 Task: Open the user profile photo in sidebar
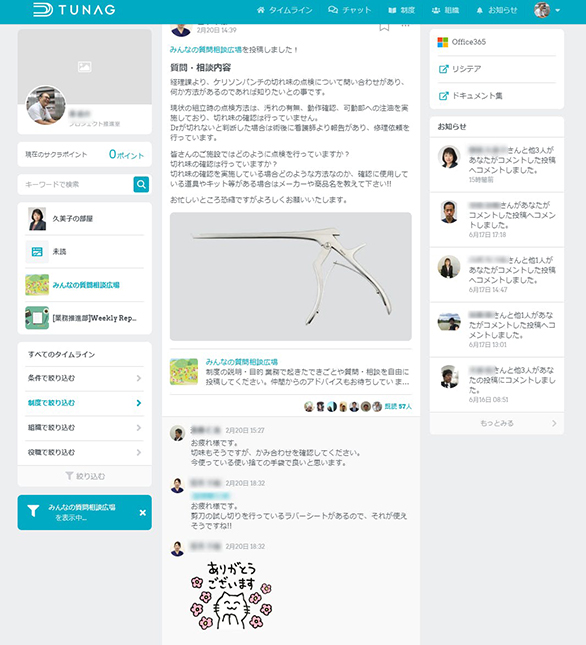tap(46, 105)
